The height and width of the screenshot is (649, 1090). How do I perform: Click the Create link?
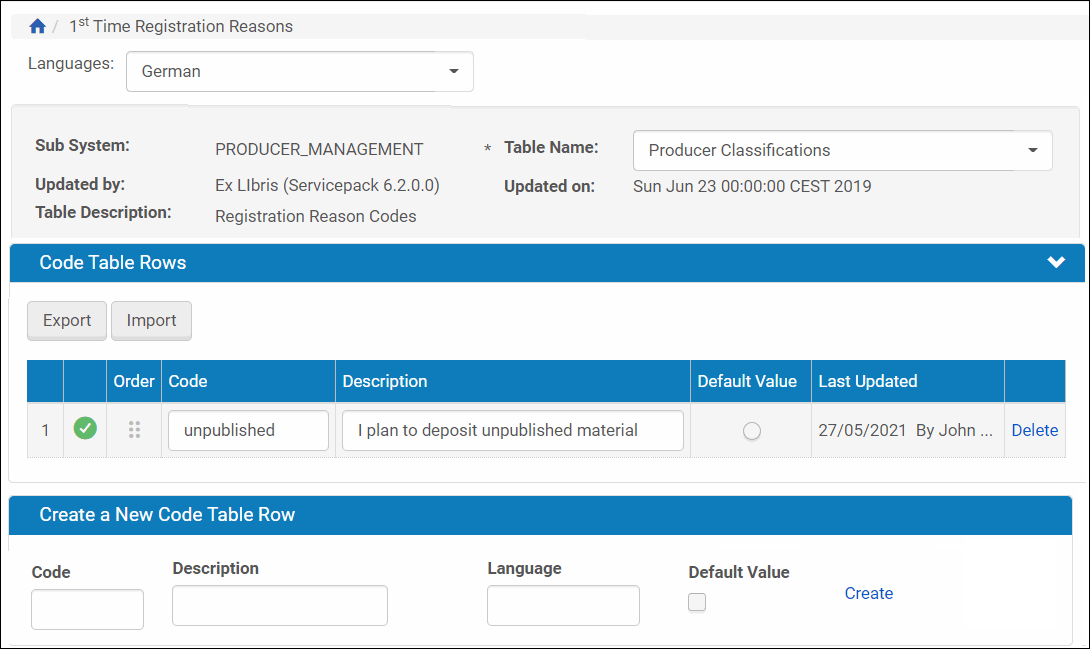tap(868, 593)
